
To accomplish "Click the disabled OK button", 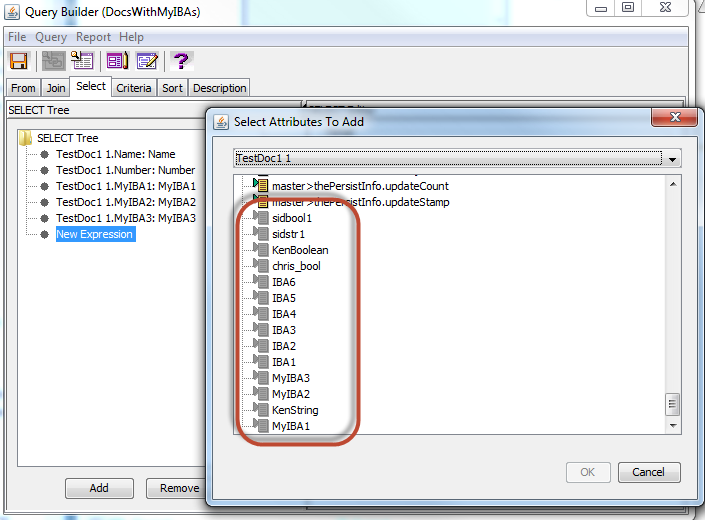I will tap(588, 472).
